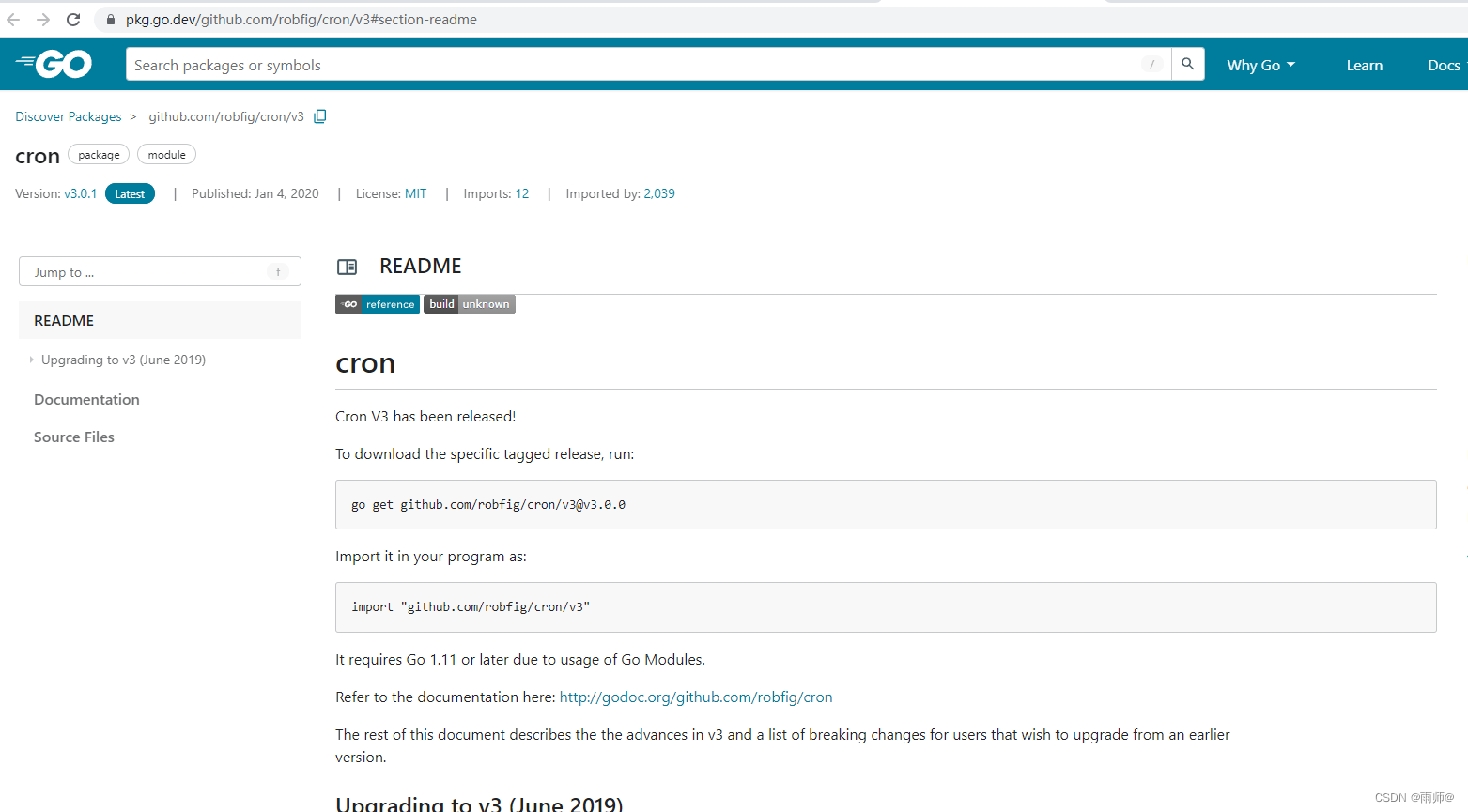Click the github.com/robfig/cron/v3 breadcrumb text

click(x=226, y=116)
